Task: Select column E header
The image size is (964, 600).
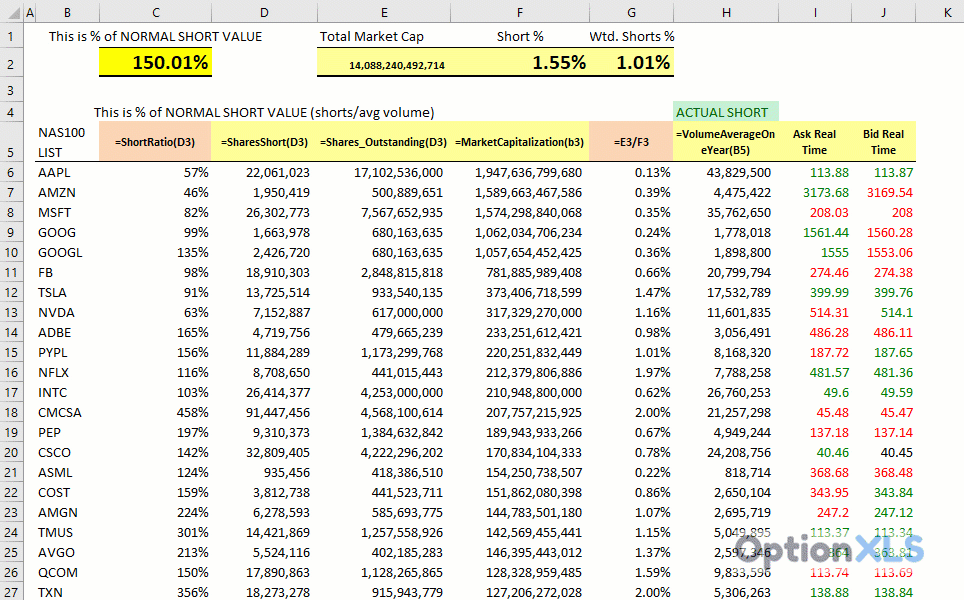Action: (384, 12)
